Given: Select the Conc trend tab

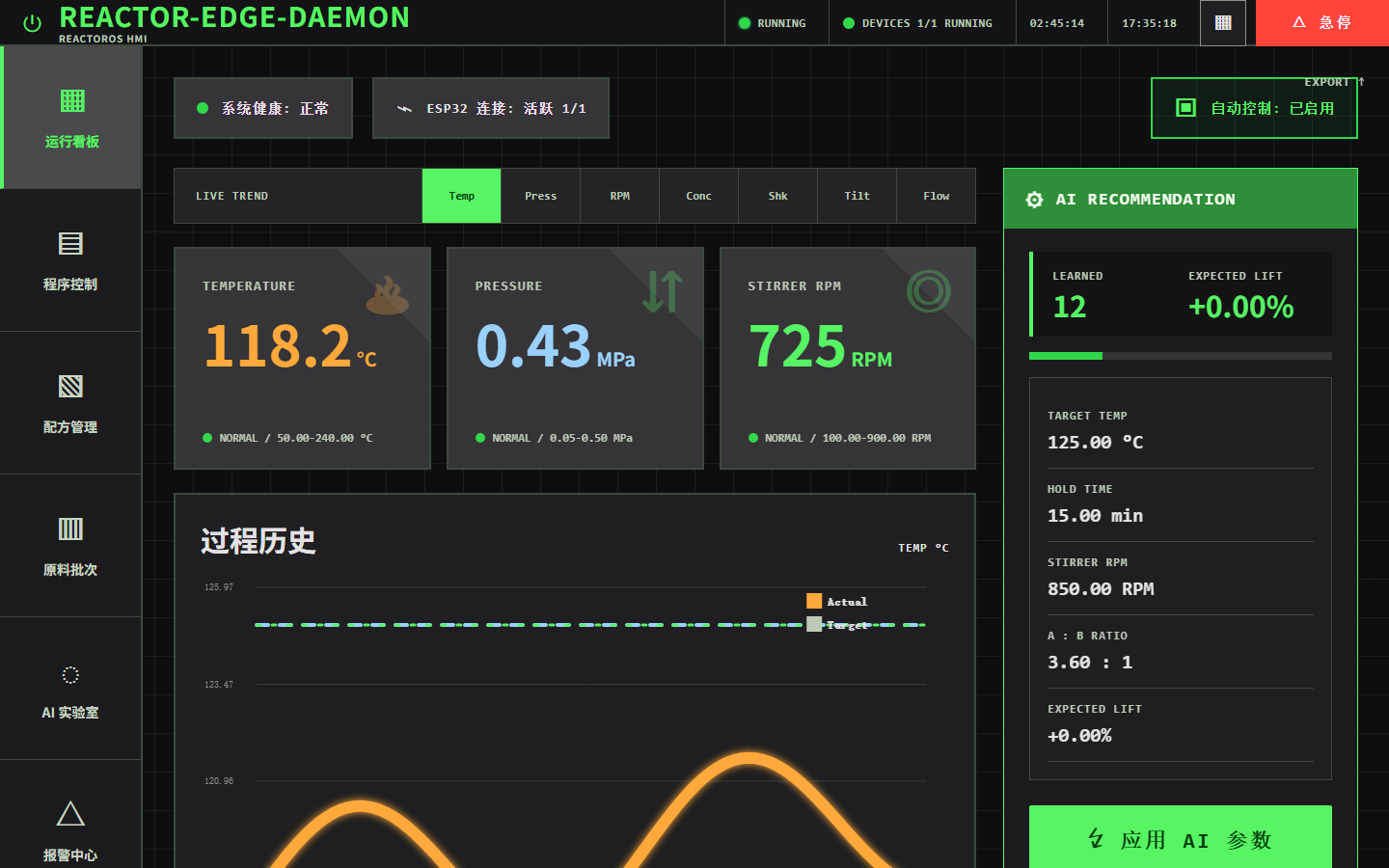Looking at the screenshot, I should pos(699,196).
